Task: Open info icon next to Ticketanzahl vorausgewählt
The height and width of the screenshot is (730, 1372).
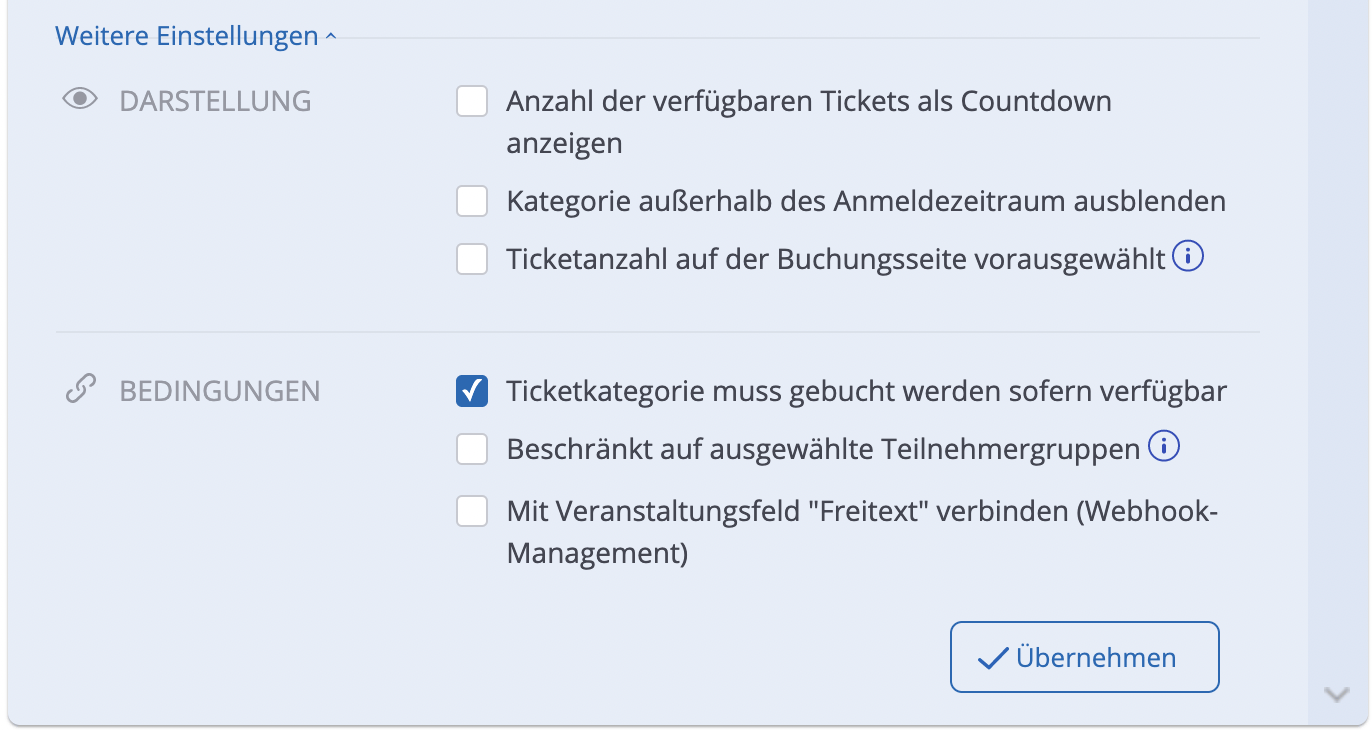Action: pos(1188,258)
